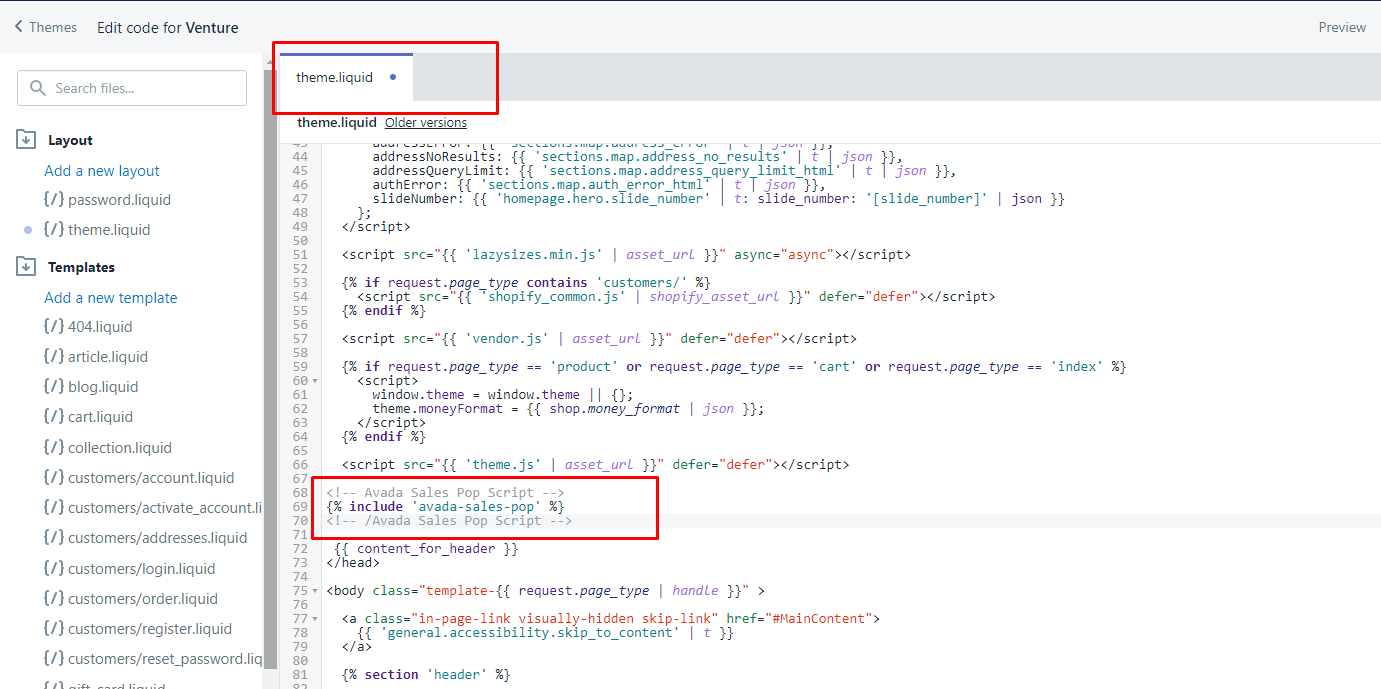1381x689 pixels.
Task: Click code file icon beside cart.liquid
Action: click(x=54, y=417)
